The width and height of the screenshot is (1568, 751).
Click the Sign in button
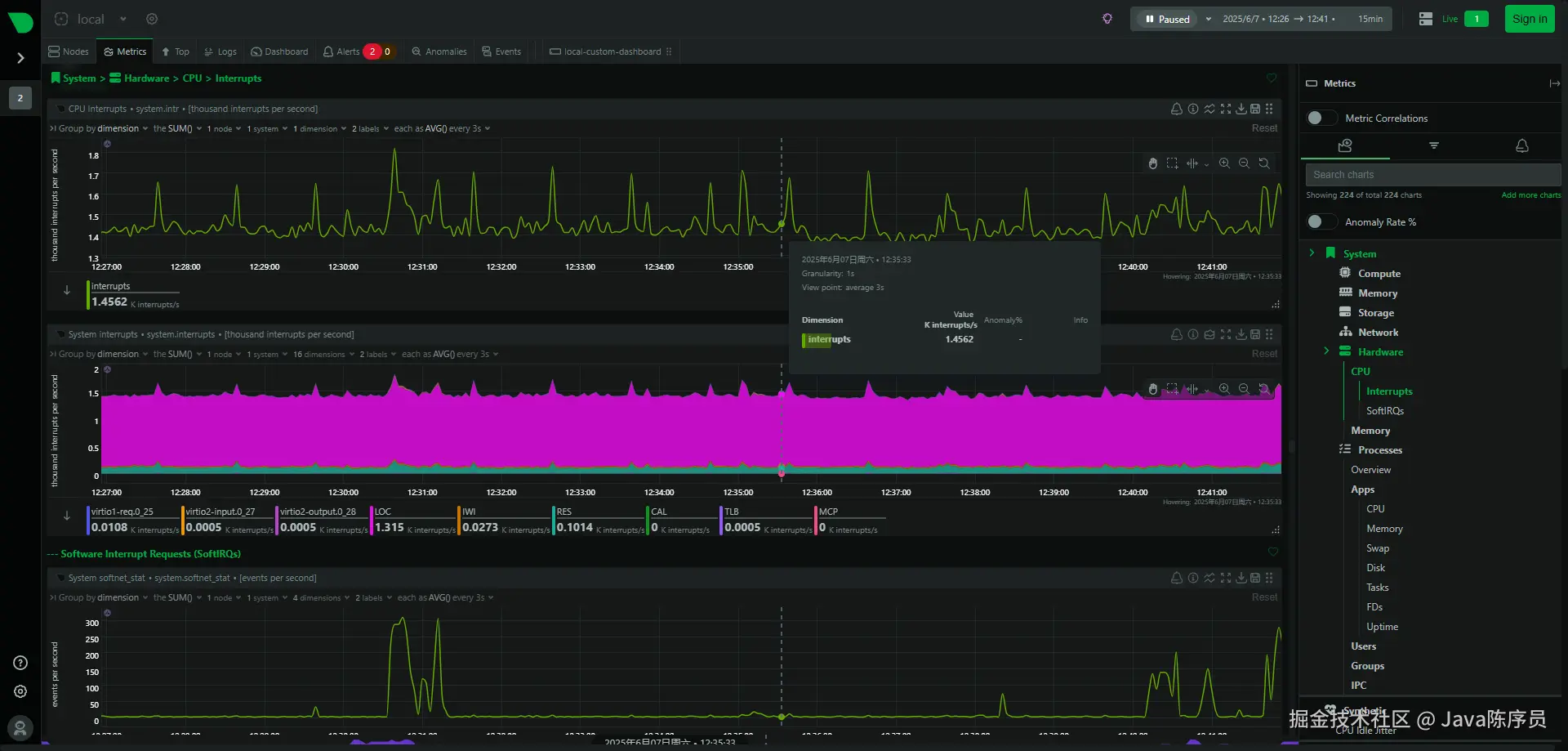[x=1530, y=19]
